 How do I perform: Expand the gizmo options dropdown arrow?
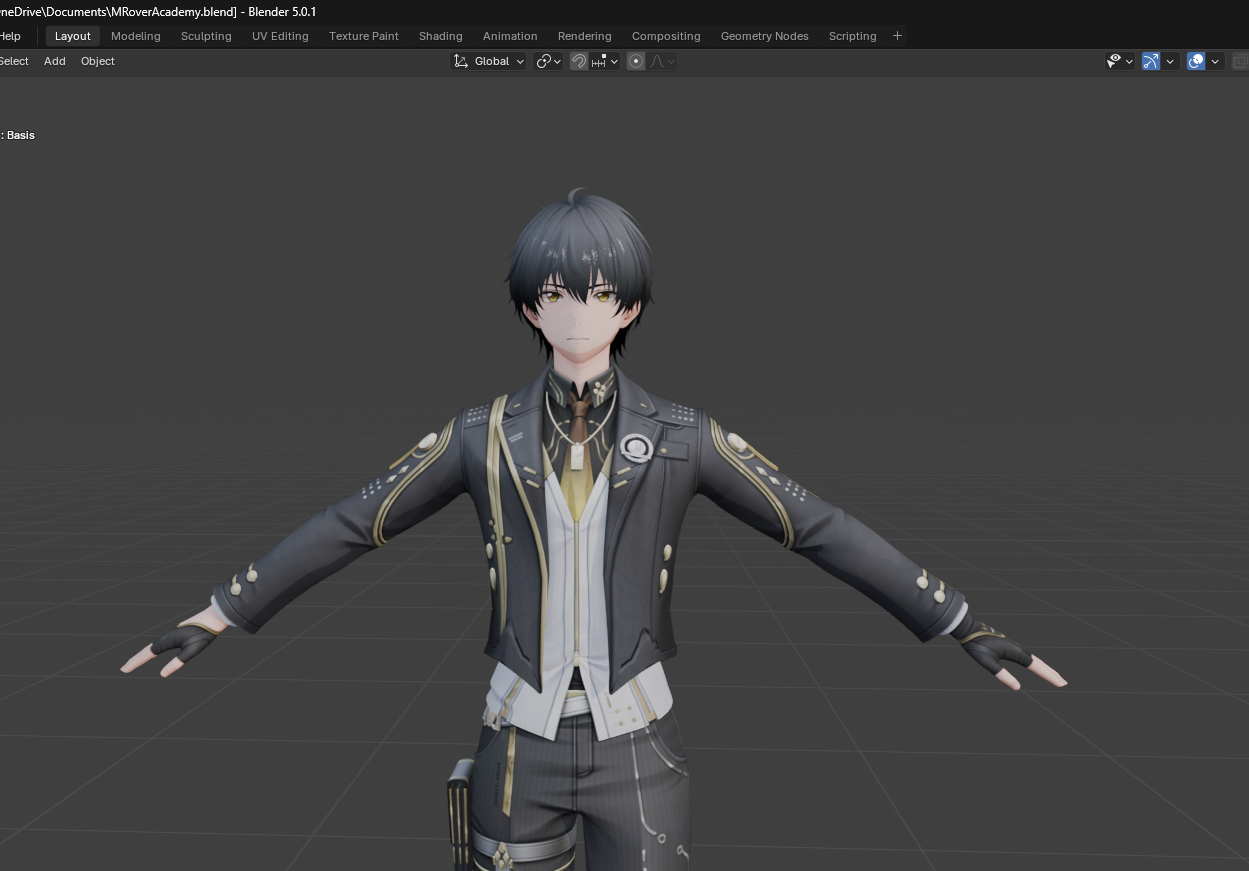tap(1170, 61)
